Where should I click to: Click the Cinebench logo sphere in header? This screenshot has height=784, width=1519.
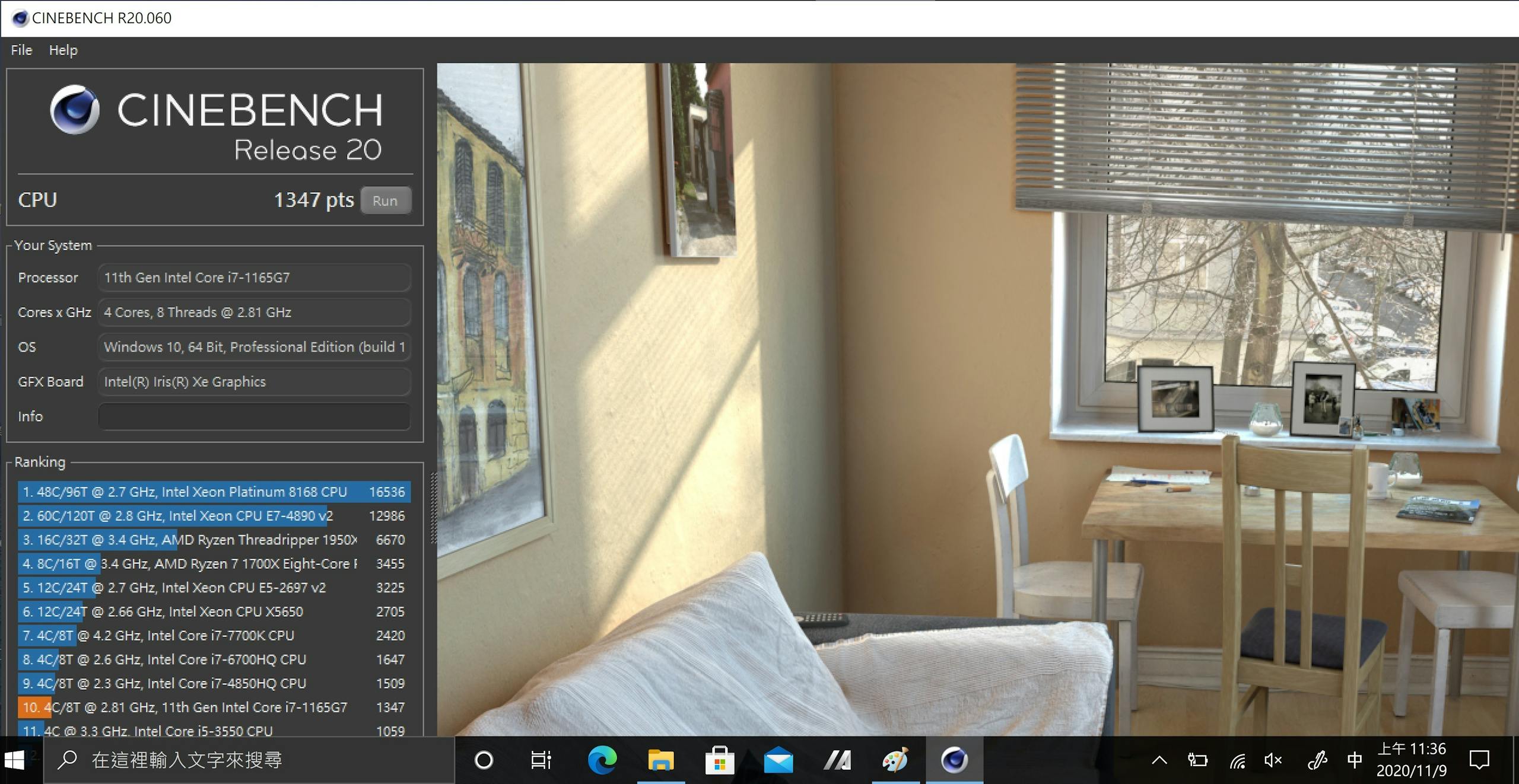[75, 110]
